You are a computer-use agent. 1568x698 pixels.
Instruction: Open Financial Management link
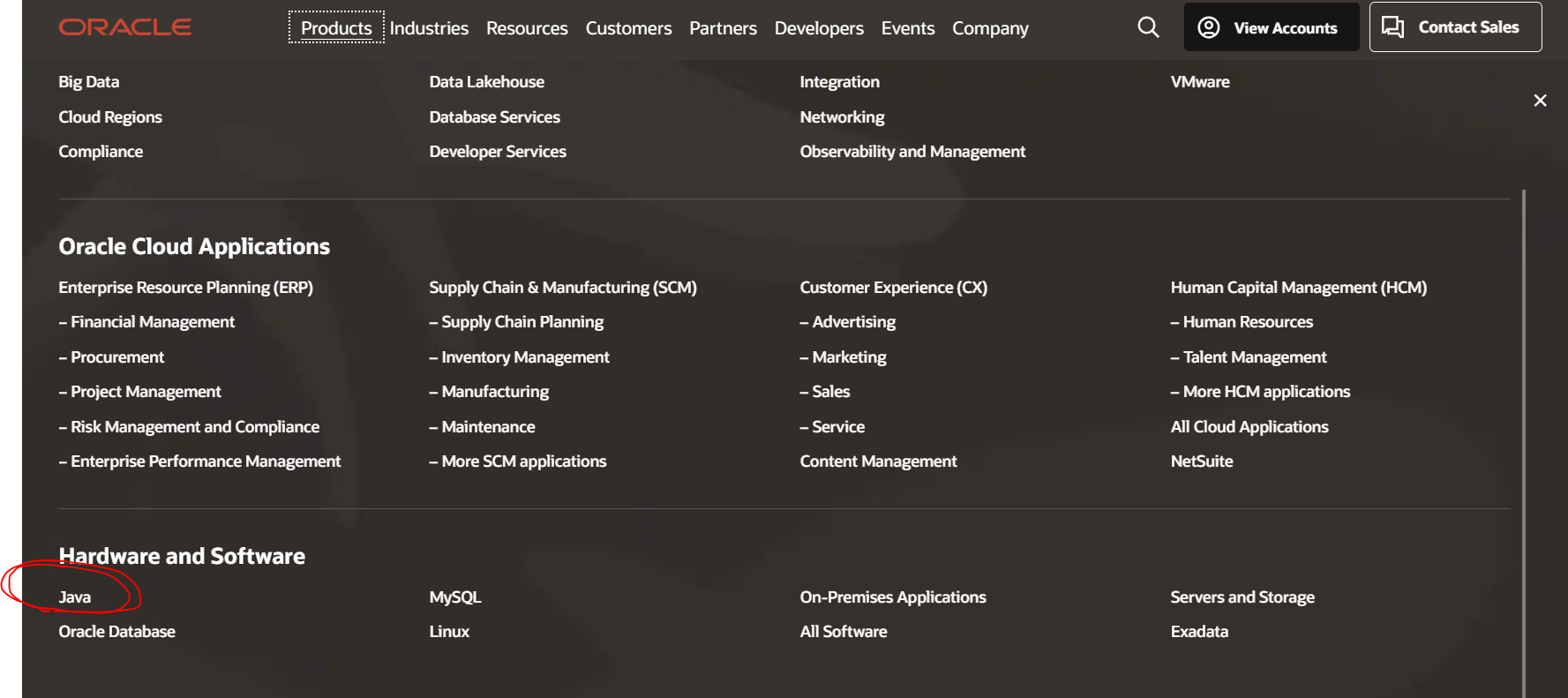tap(146, 322)
